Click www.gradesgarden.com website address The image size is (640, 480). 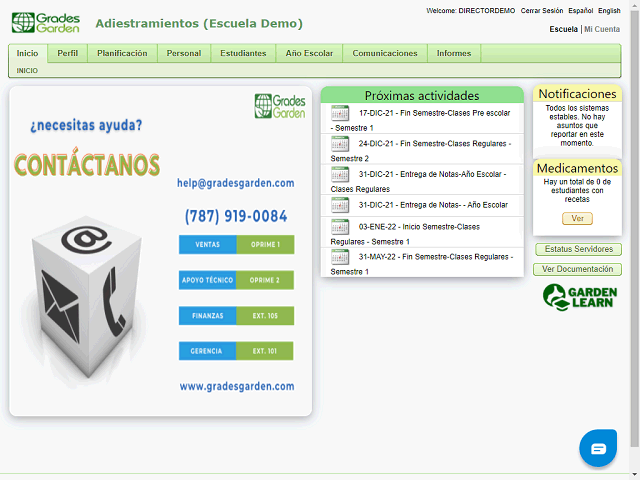237,386
